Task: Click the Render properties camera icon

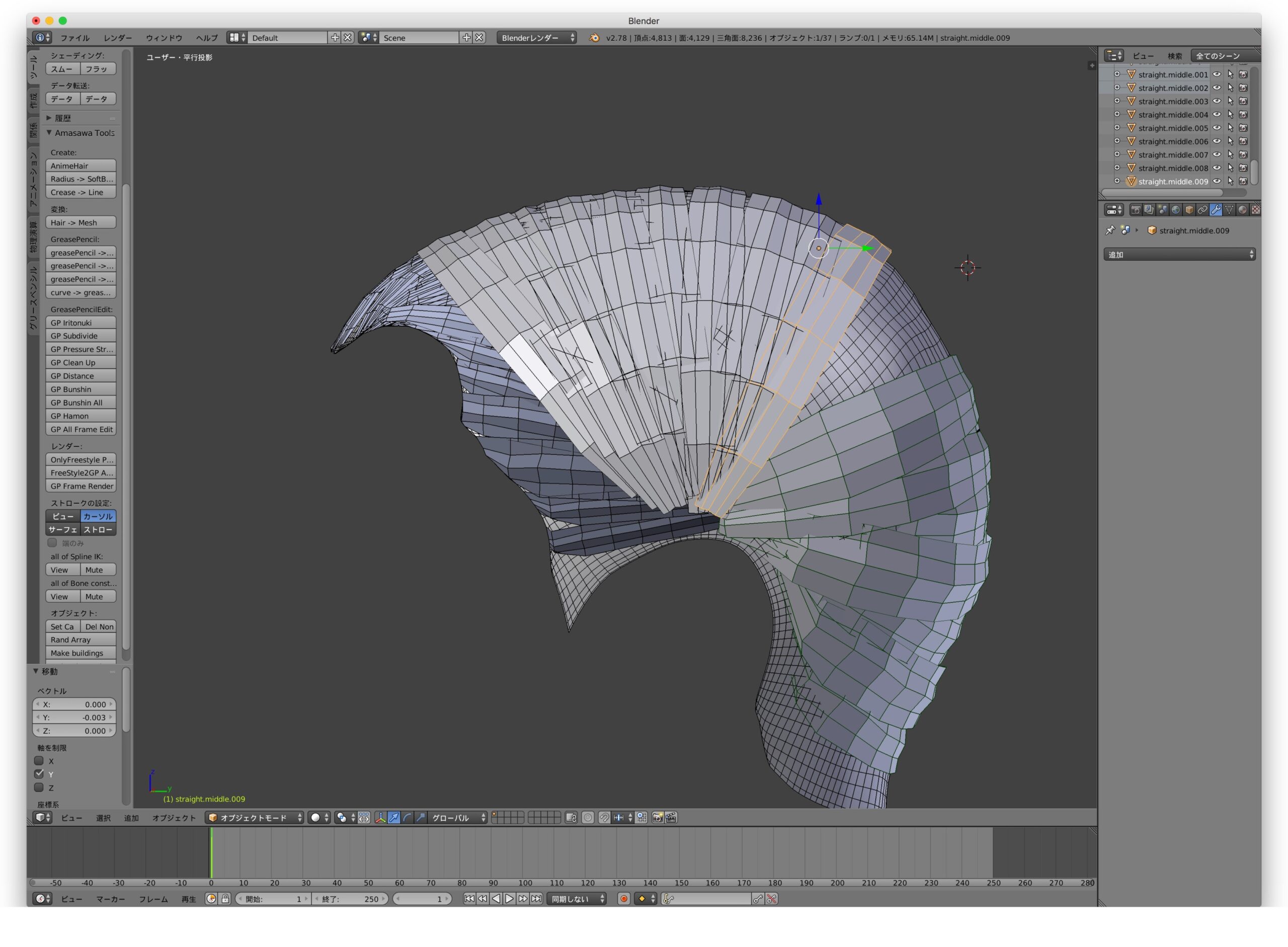Action: 1136,210
